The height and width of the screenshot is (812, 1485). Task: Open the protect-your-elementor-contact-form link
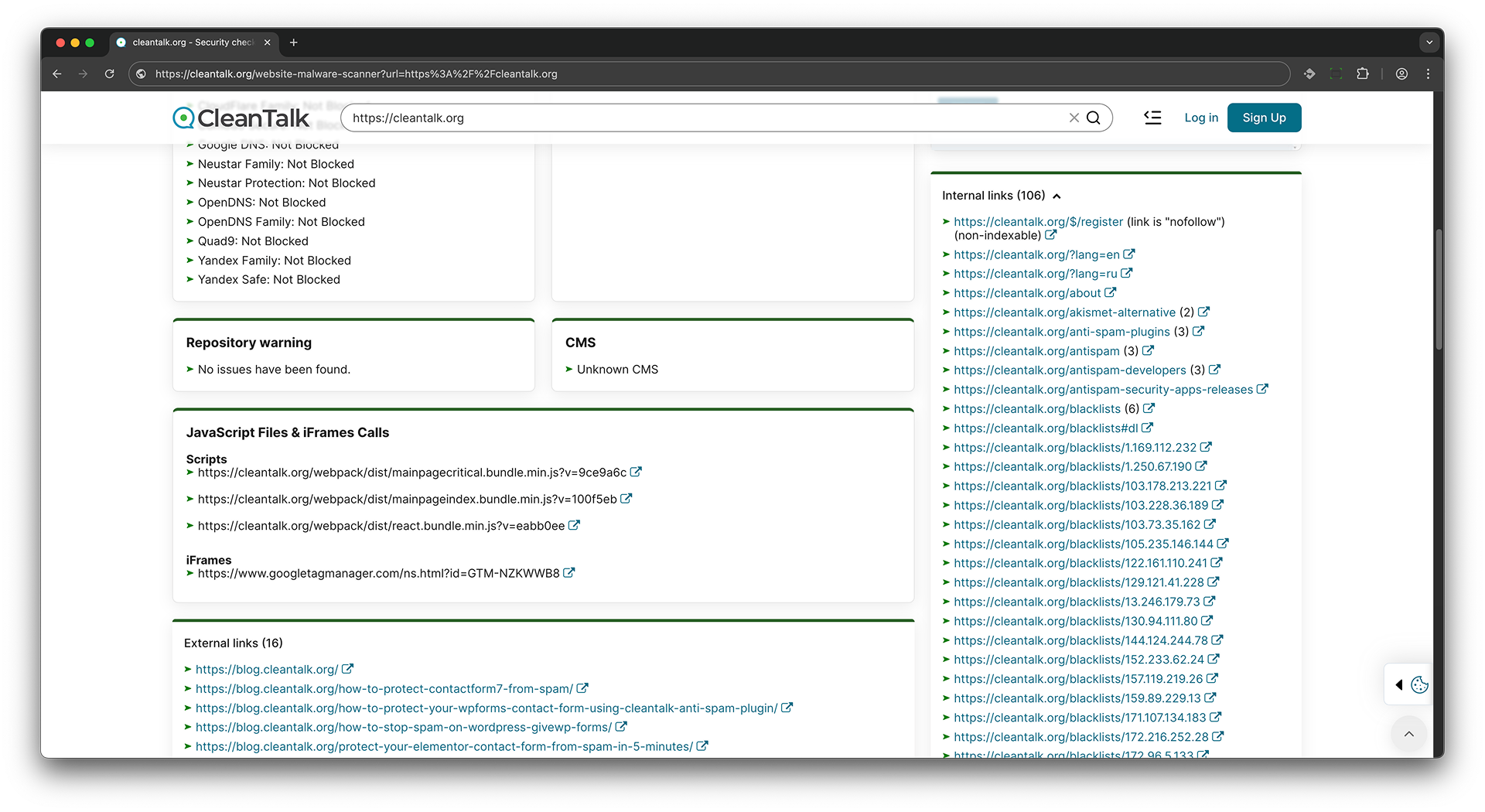click(x=444, y=747)
